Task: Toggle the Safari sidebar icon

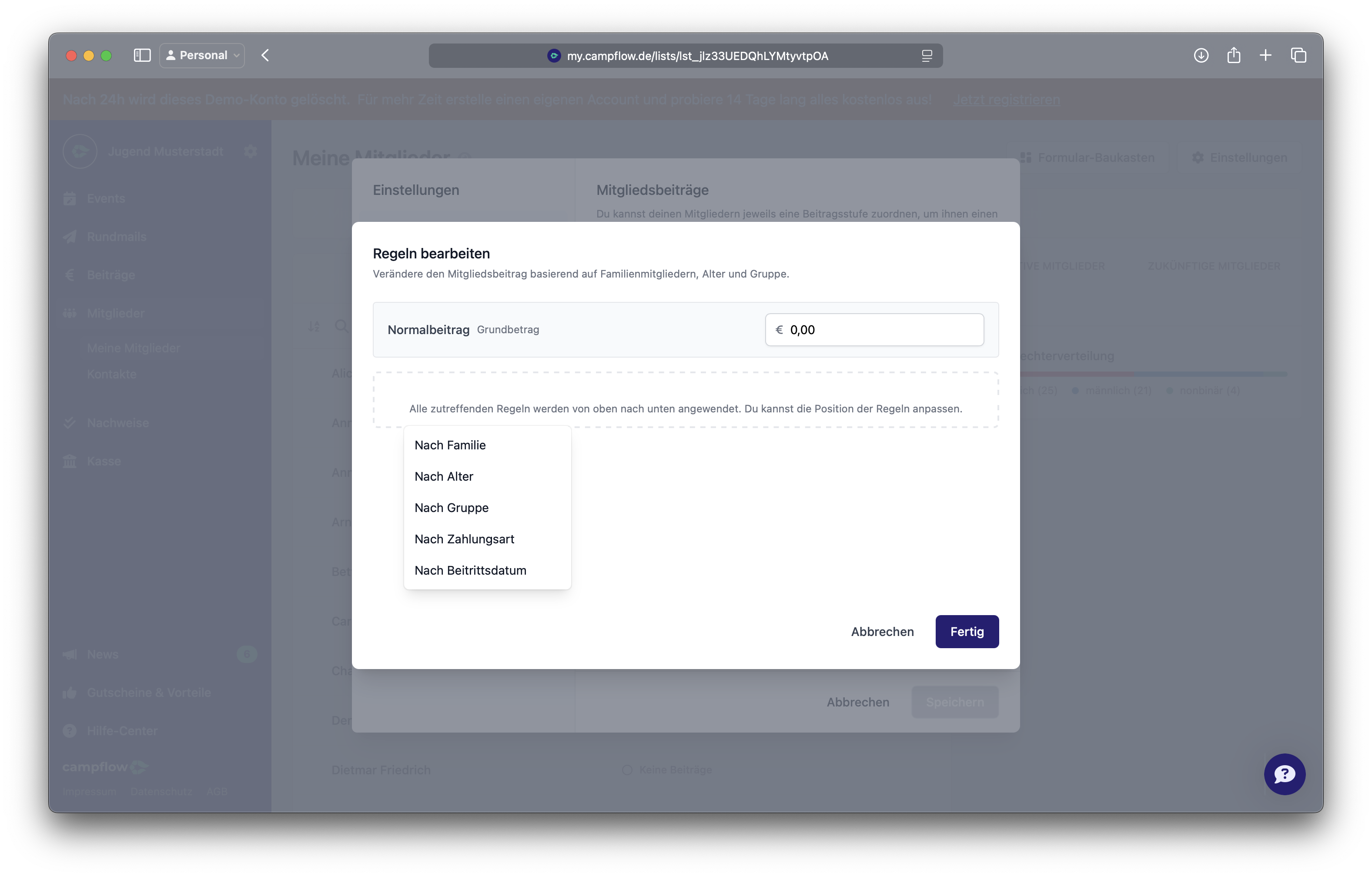Action: [142, 55]
